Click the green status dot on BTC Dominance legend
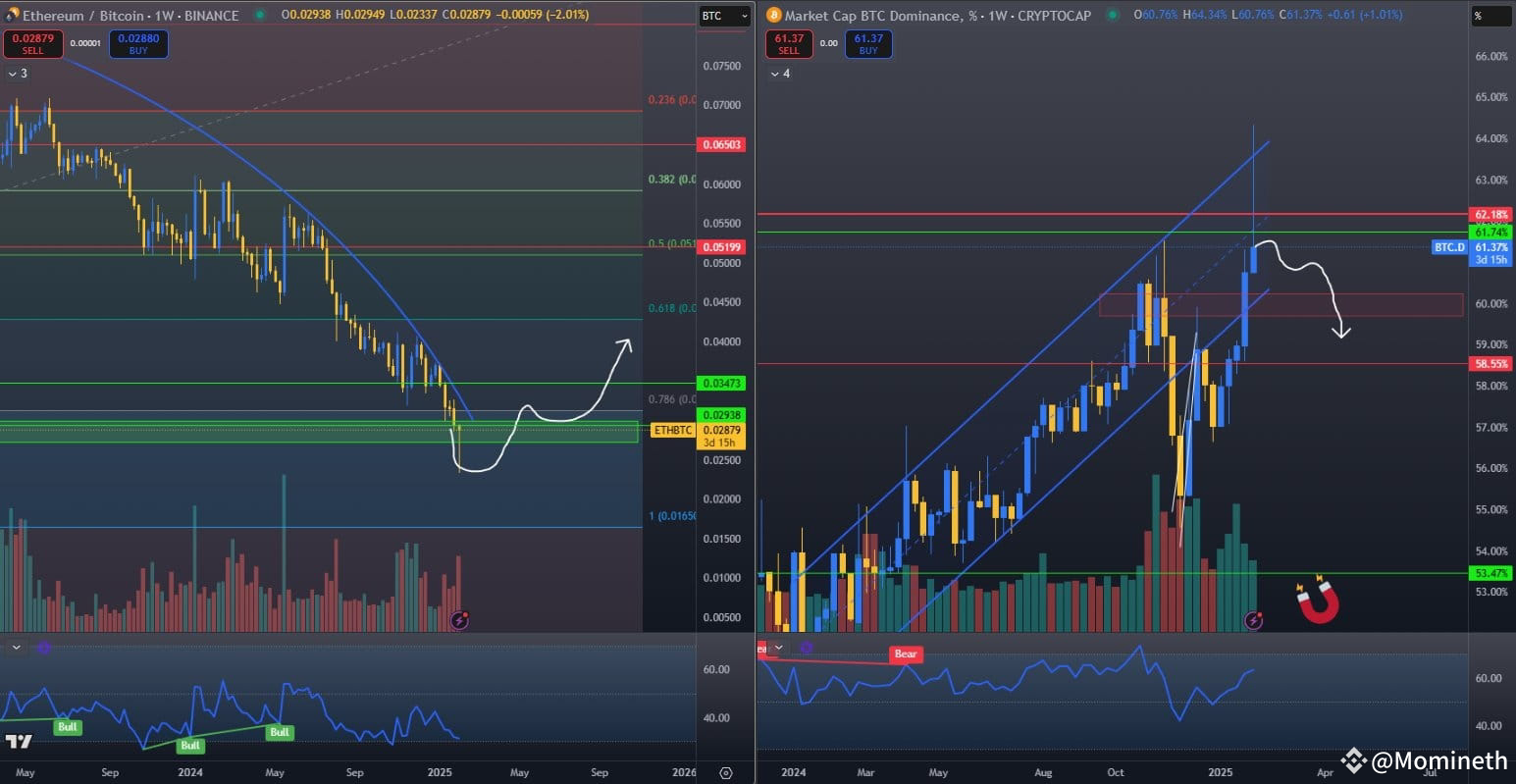Image resolution: width=1516 pixels, height=784 pixels. click(1112, 16)
